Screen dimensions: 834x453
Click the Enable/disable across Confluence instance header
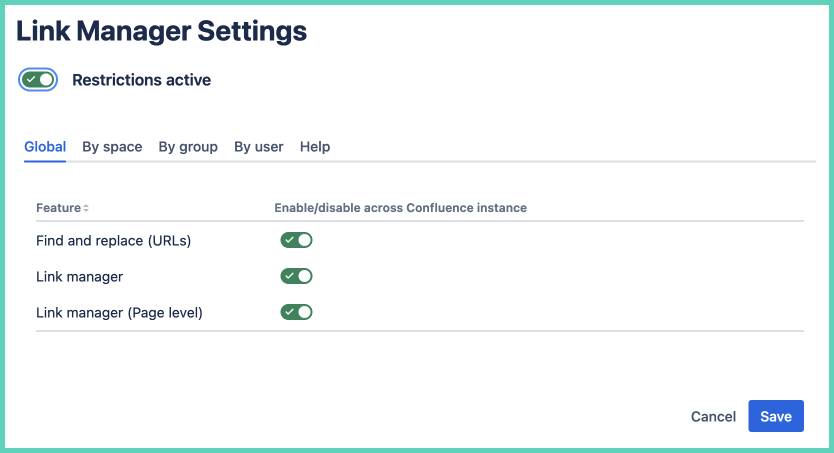coord(400,208)
